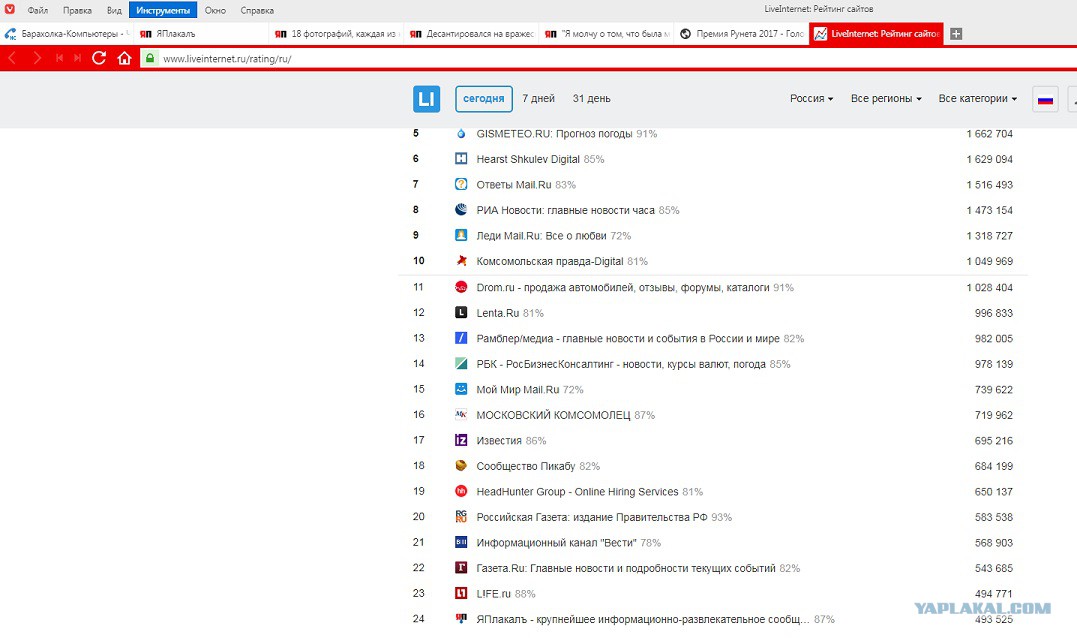Open the Lenta.Ru link

[498, 313]
